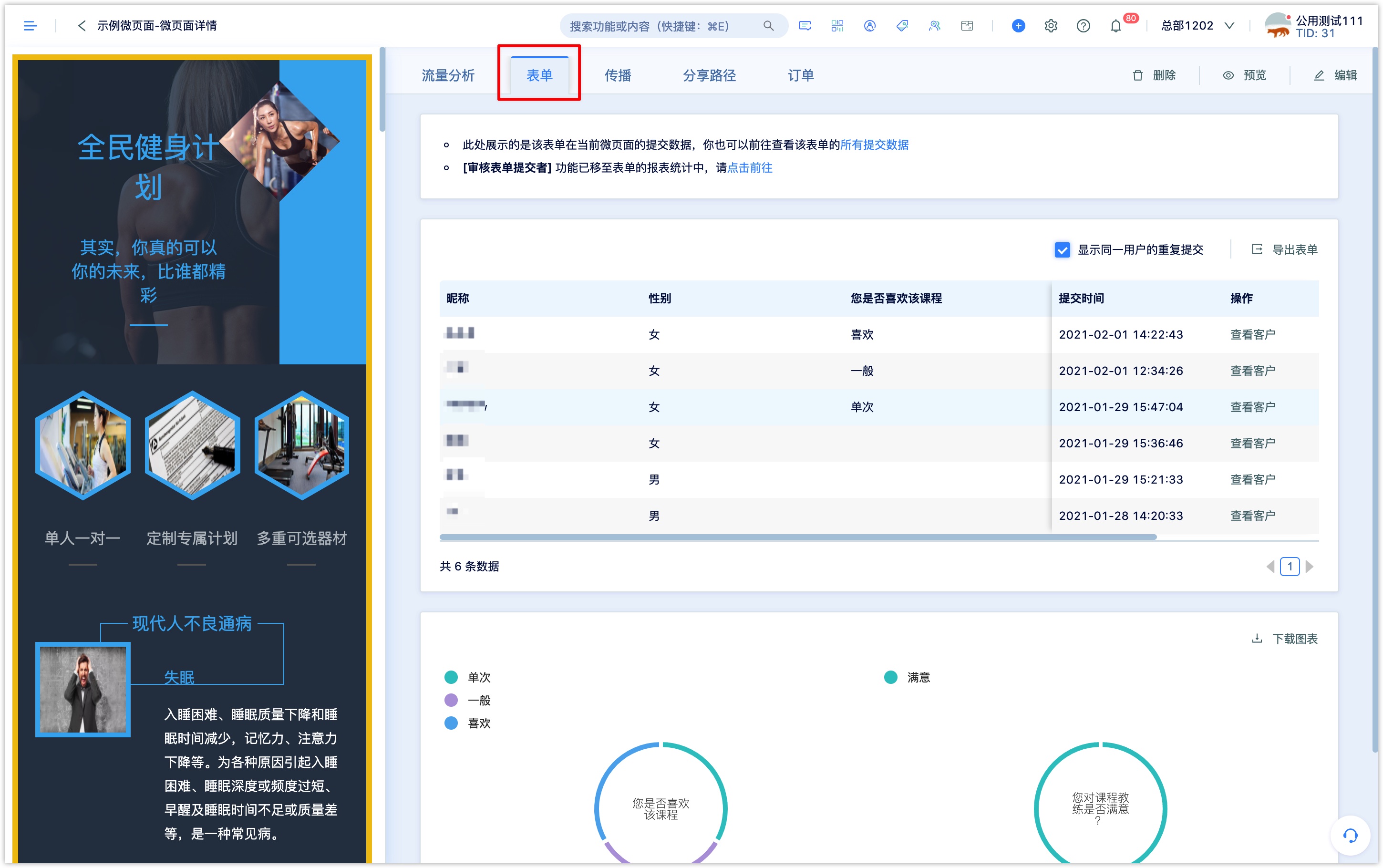Click the 公用测试111 account name

pos(1329,20)
